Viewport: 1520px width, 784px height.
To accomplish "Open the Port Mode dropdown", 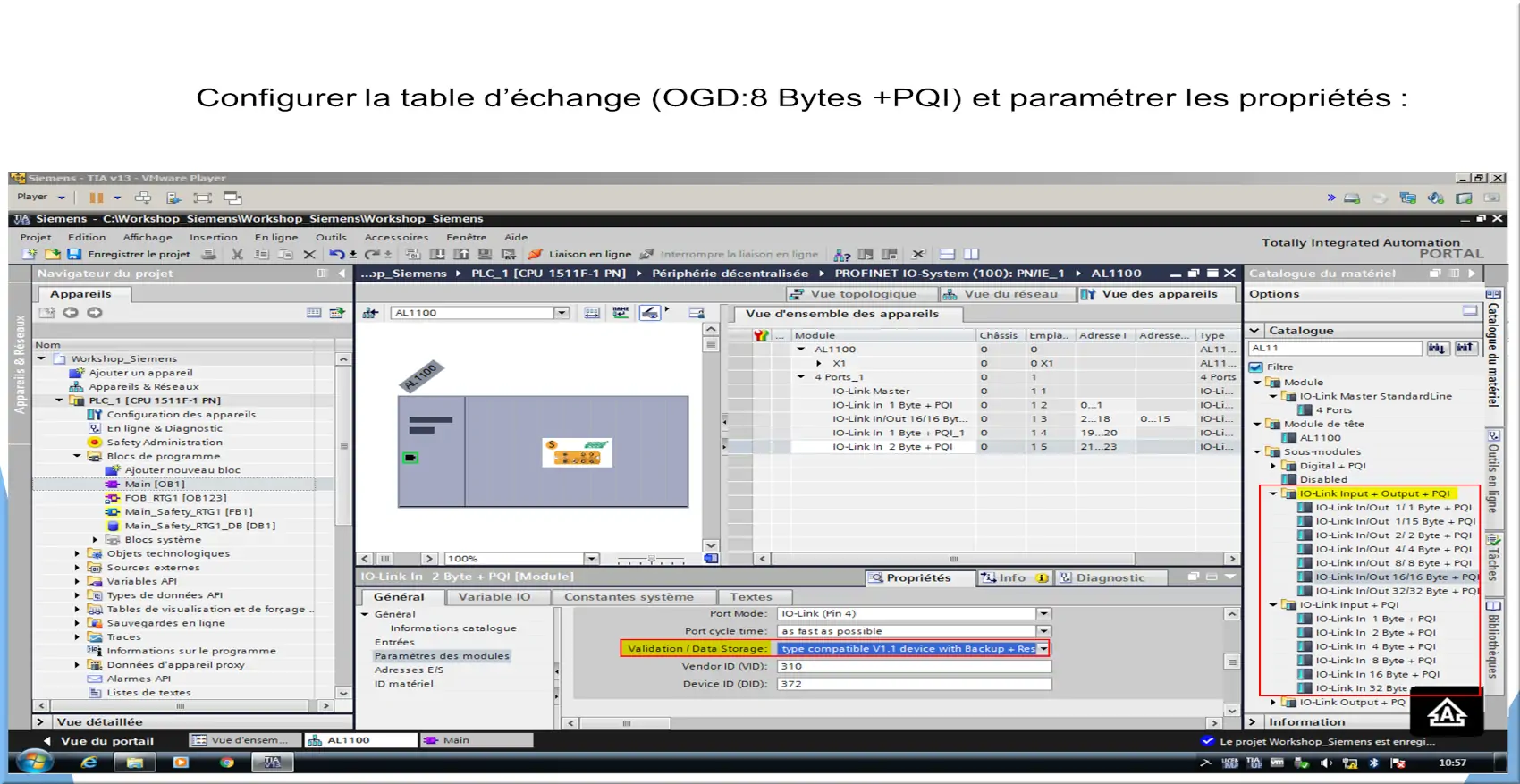I will point(1043,614).
